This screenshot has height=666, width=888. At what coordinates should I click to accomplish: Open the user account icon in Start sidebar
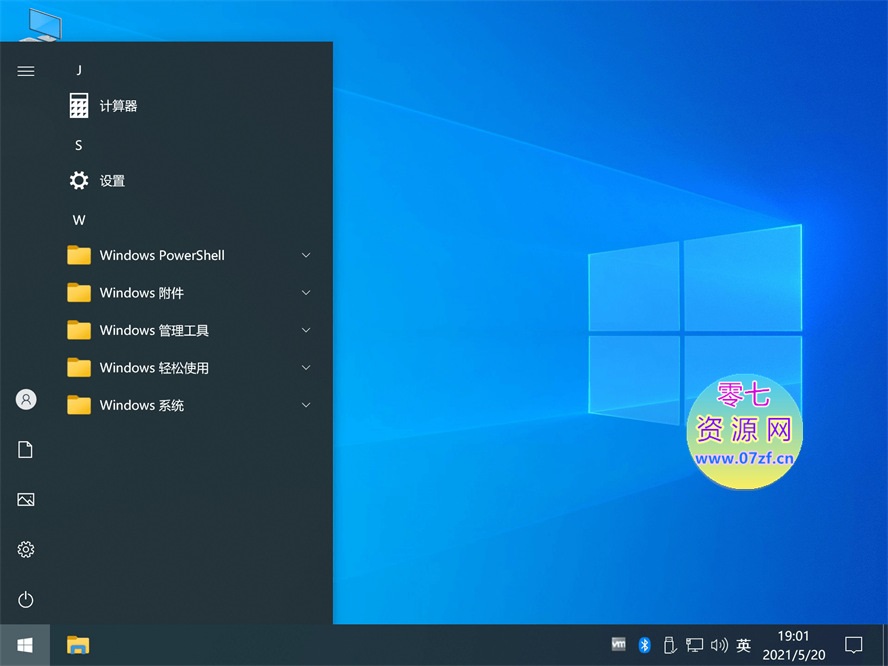(26, 399)
